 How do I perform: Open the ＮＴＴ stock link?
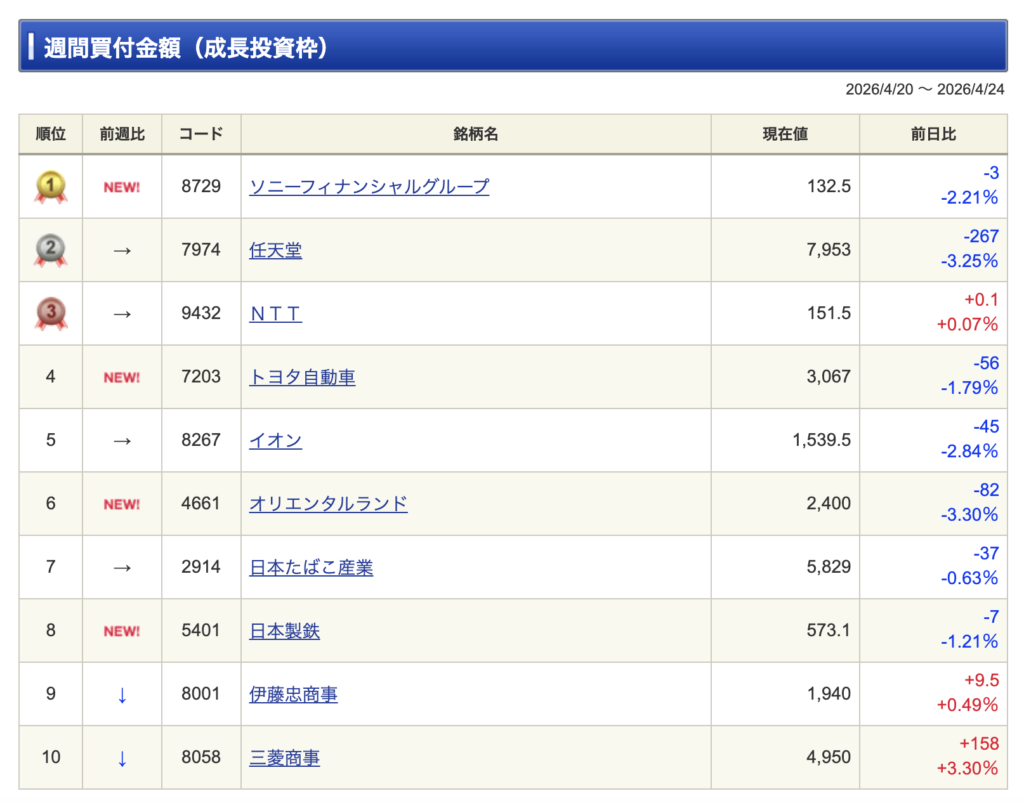tap(275, 313)
